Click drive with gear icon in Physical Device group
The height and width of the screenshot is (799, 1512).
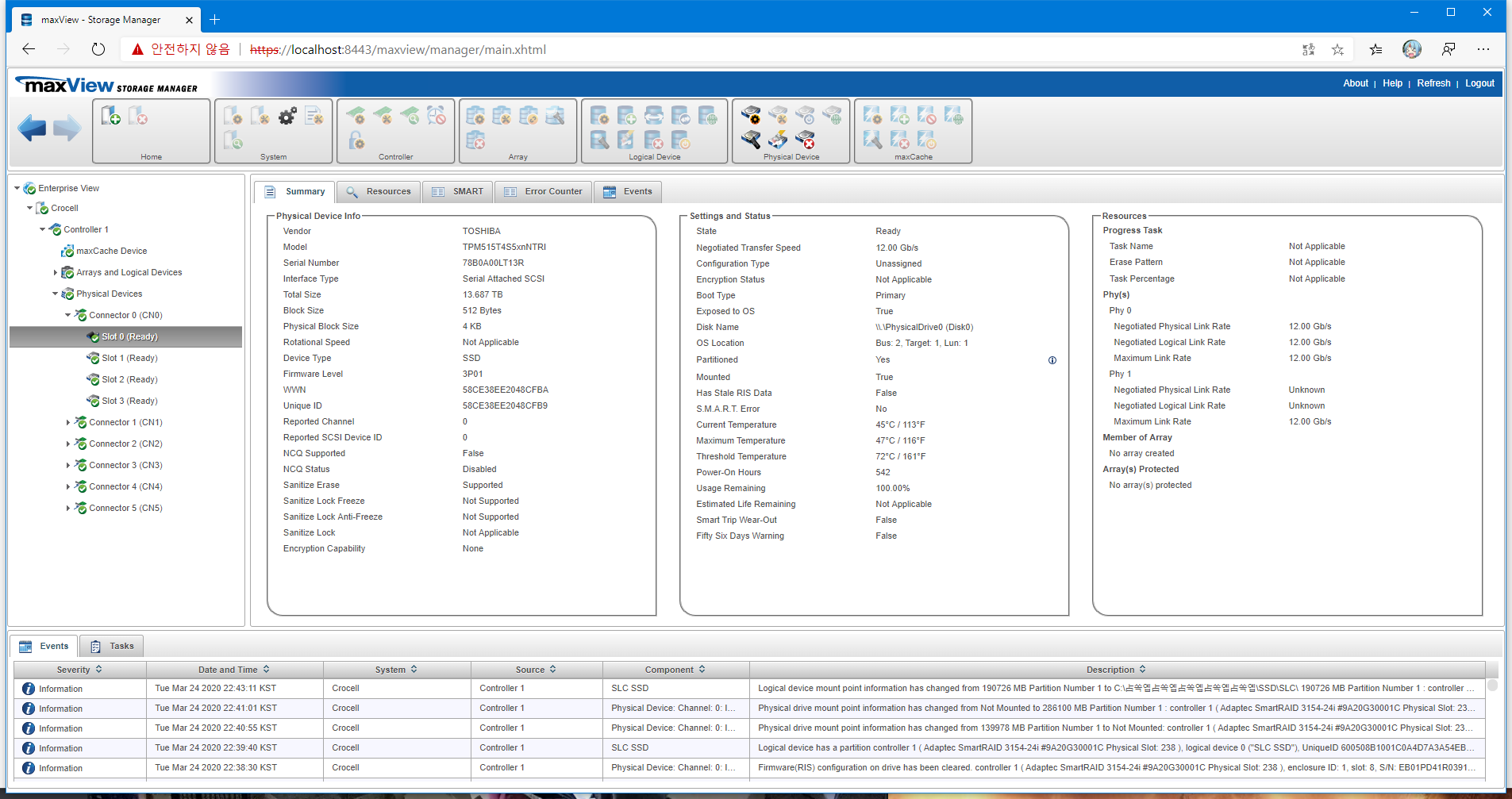(x=751, y=116)
